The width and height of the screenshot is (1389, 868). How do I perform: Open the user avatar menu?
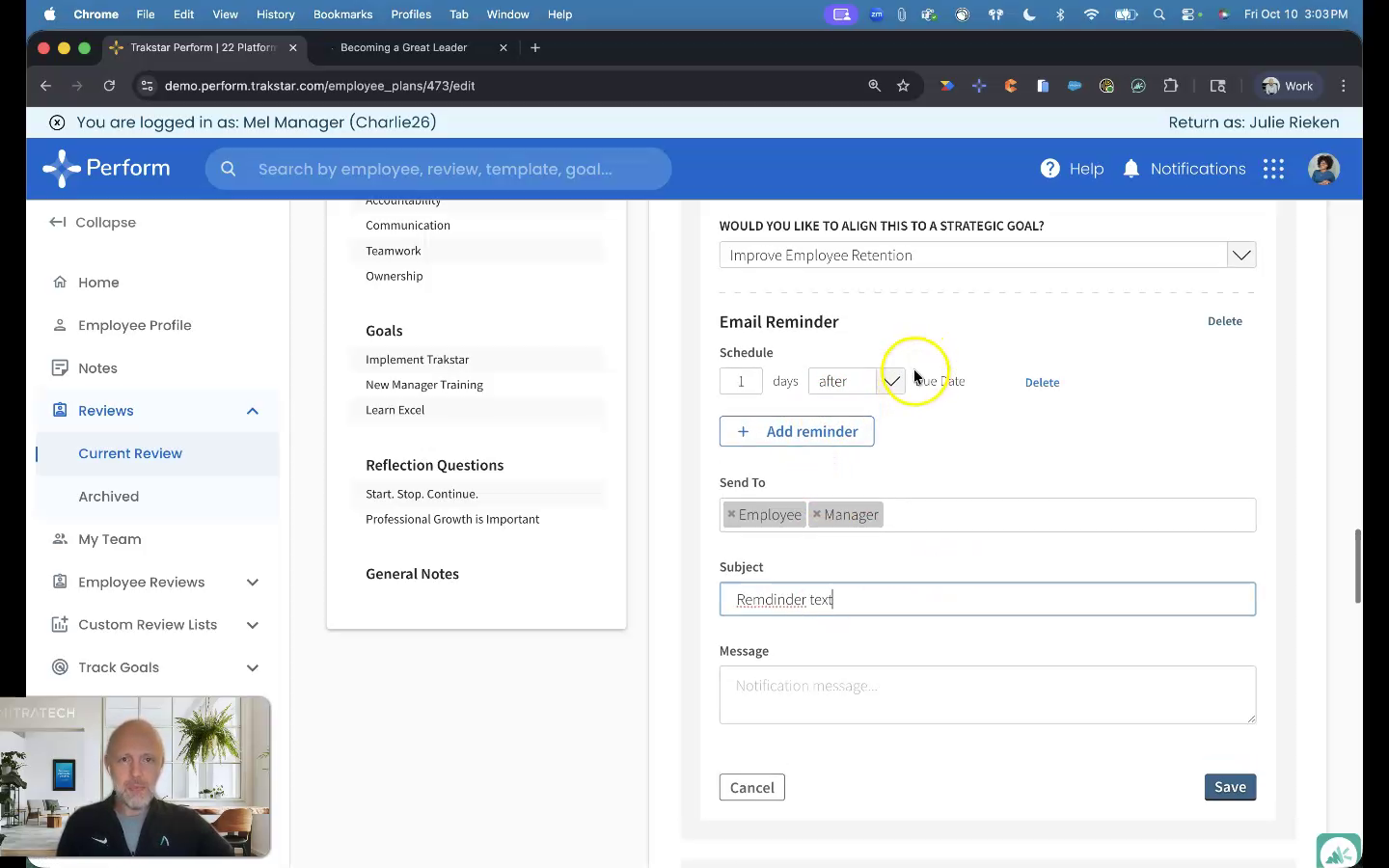(1323, 169)
